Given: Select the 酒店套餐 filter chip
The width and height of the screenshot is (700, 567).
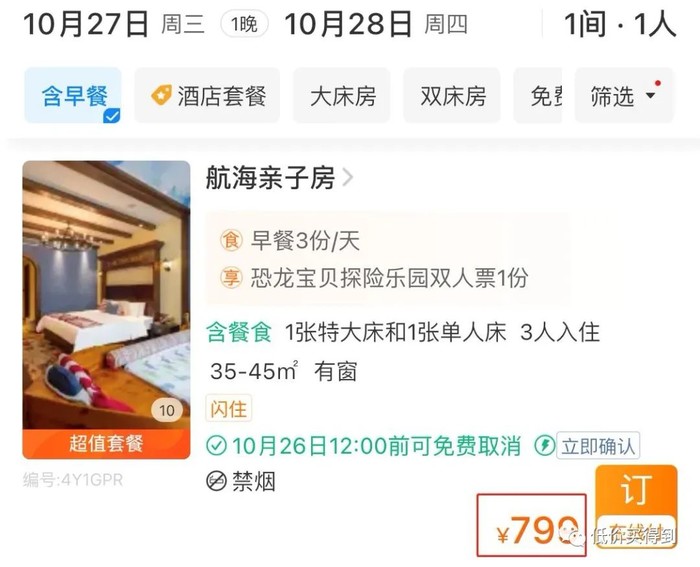Looking at the screenshot, I should pyautogui.click(x=207, y=96).
